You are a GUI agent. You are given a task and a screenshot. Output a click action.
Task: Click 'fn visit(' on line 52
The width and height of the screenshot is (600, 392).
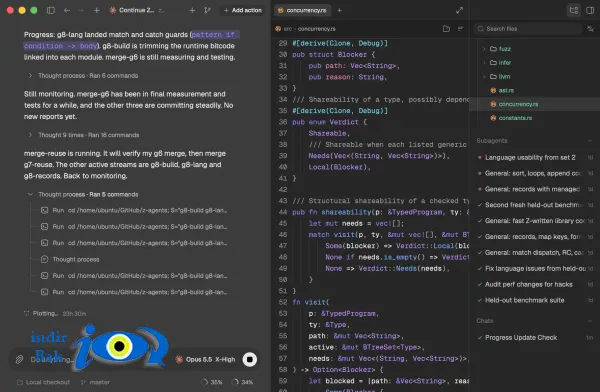311,302
